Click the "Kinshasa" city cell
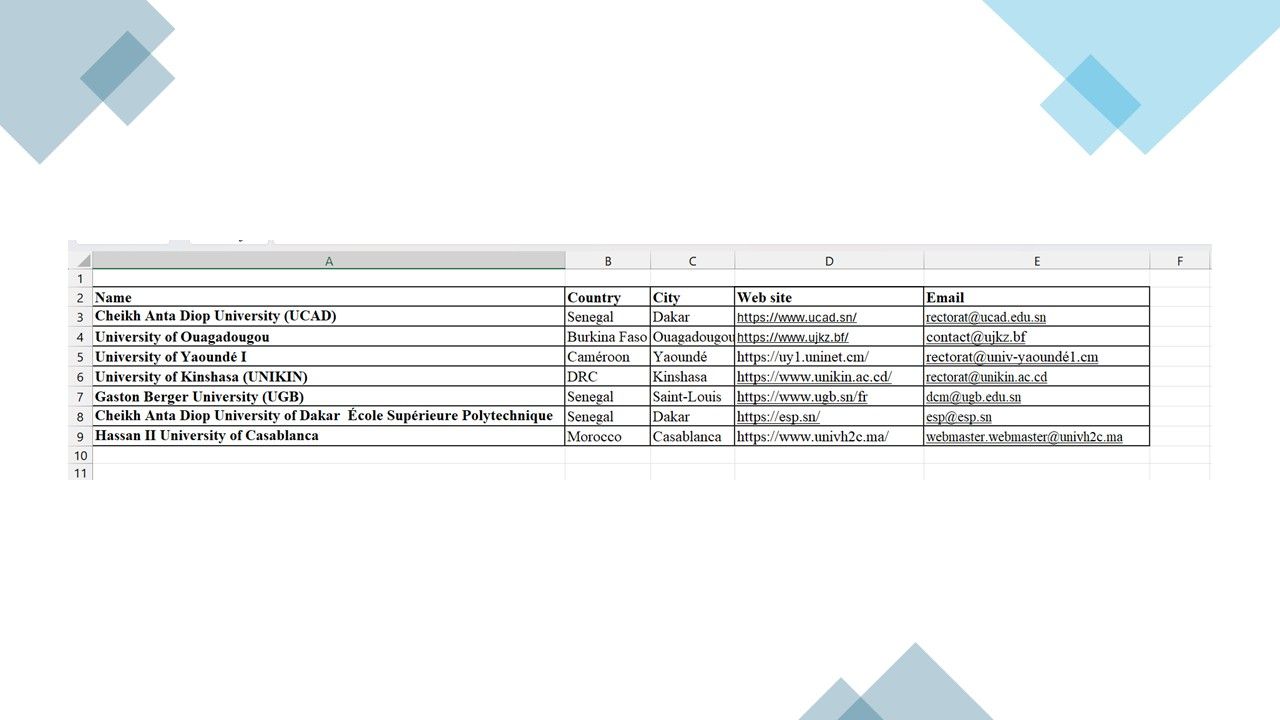 click(692, 377)
